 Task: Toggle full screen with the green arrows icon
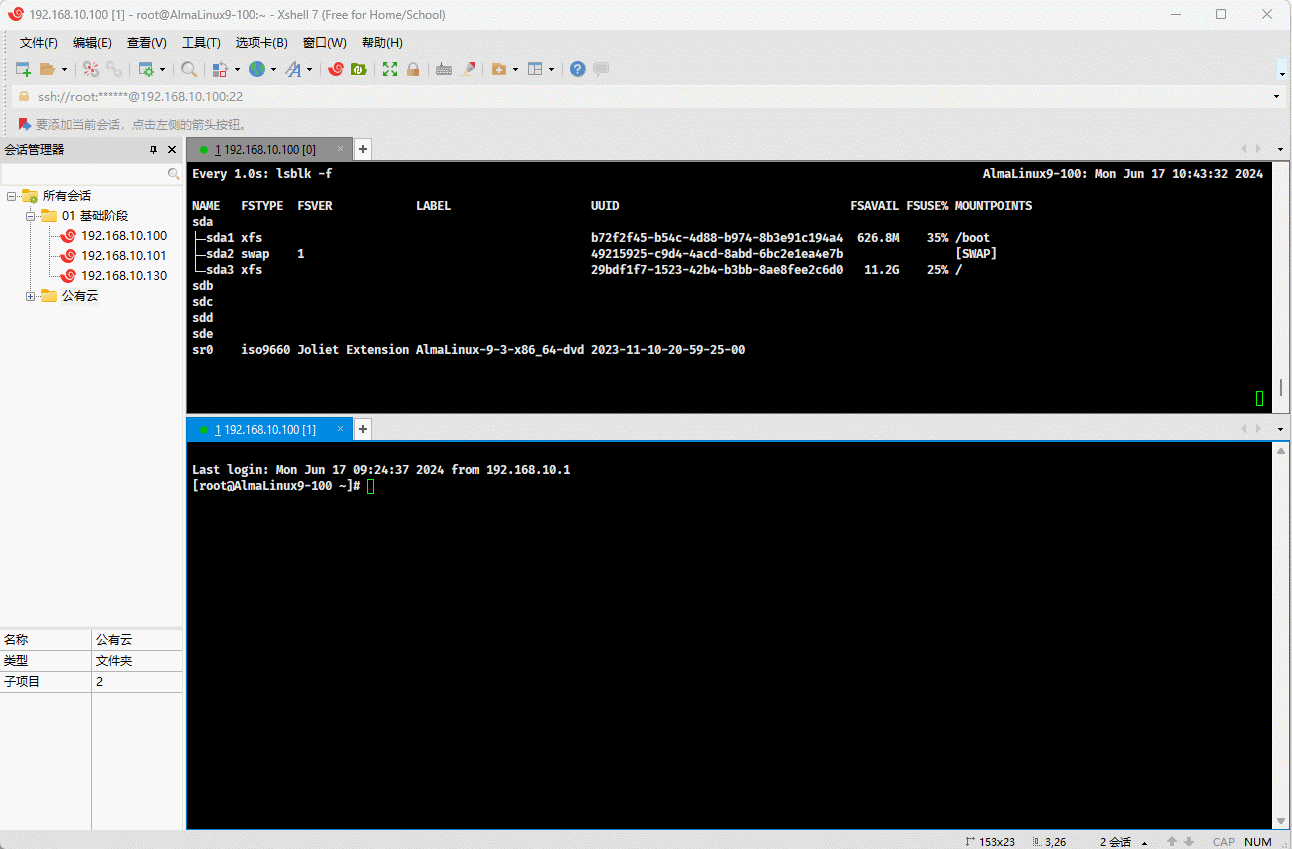tap(390, 69)
